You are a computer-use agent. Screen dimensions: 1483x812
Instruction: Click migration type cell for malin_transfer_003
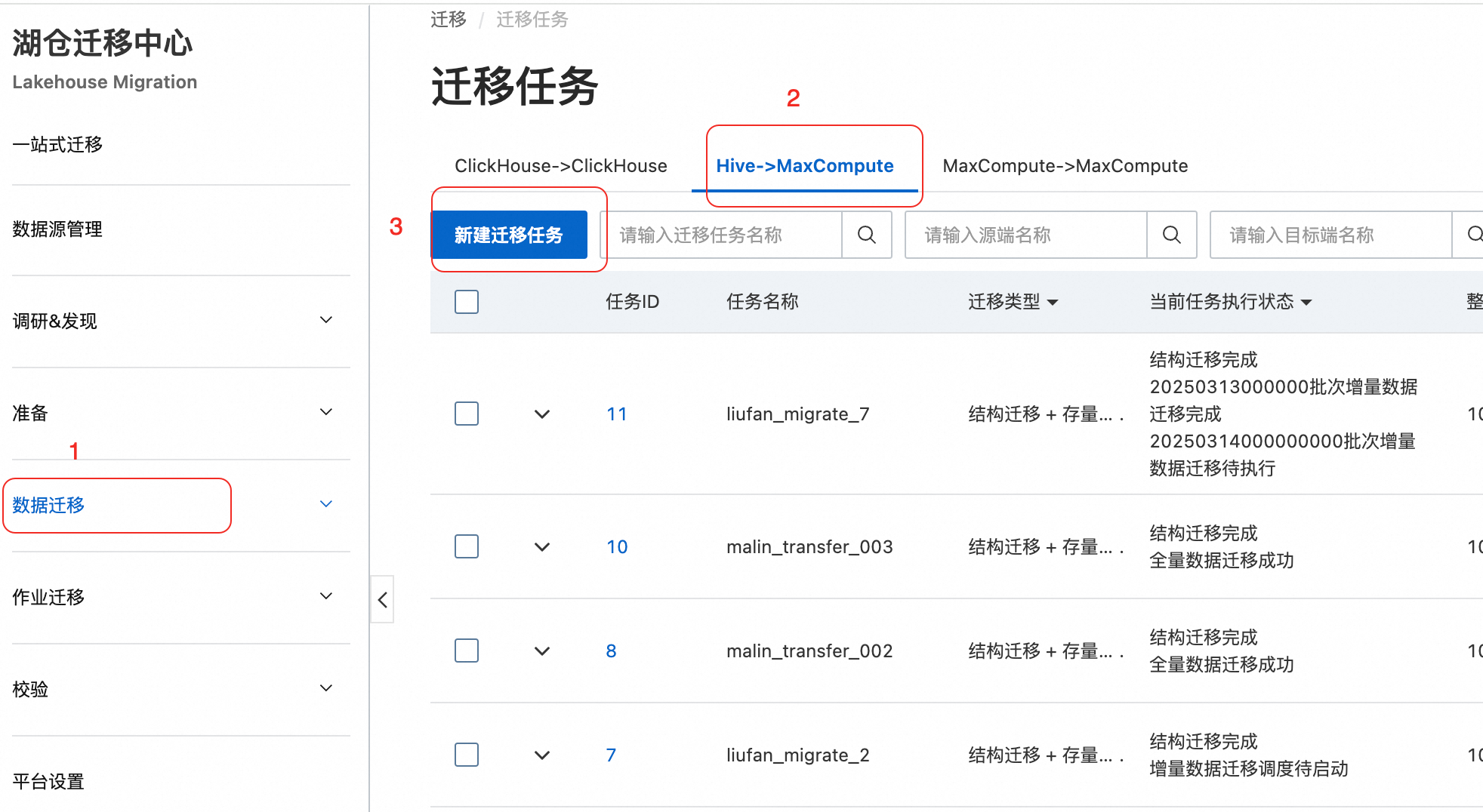(1046, 547)
